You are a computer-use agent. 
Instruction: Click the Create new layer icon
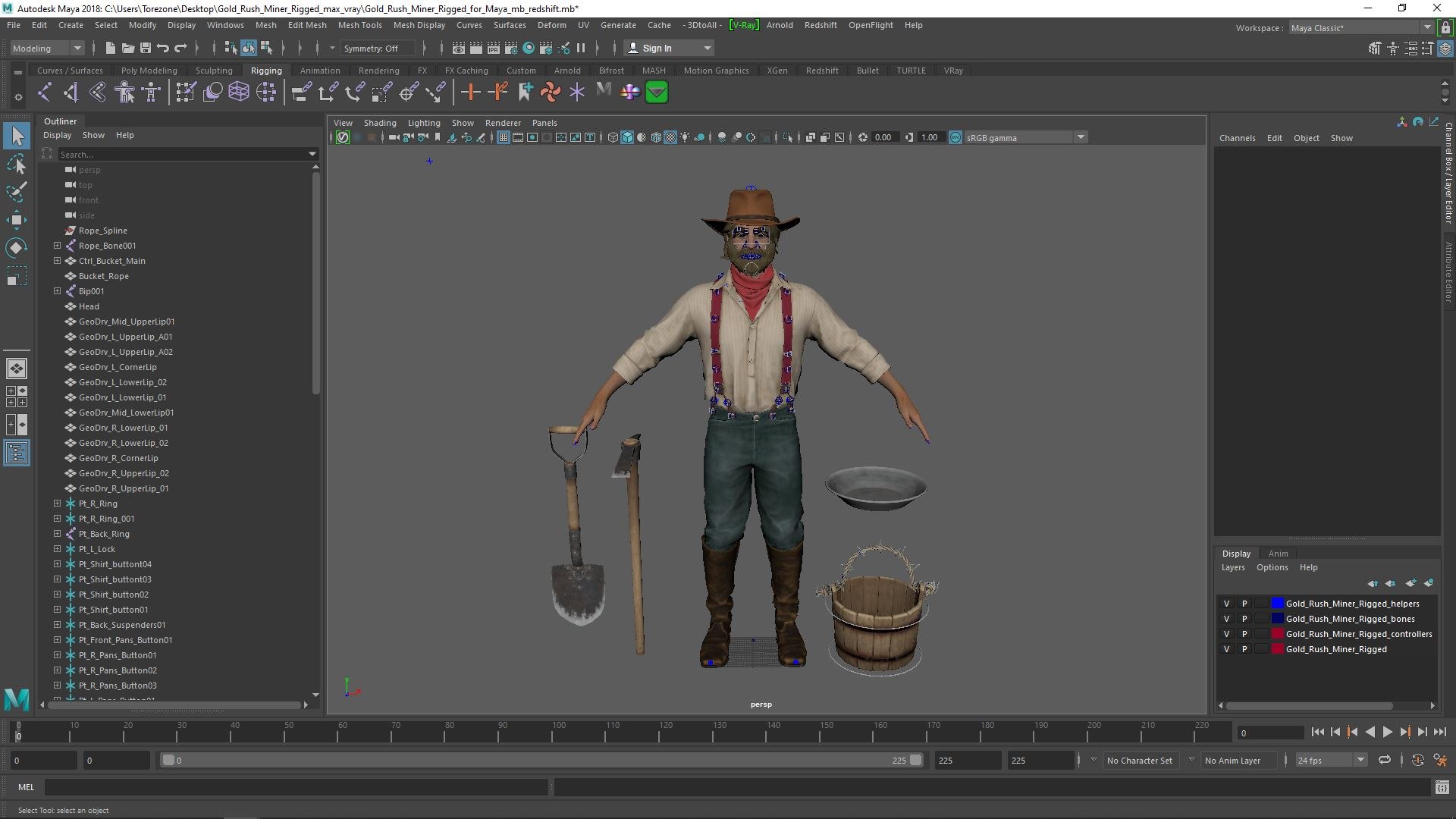(x=1410, y=583)
